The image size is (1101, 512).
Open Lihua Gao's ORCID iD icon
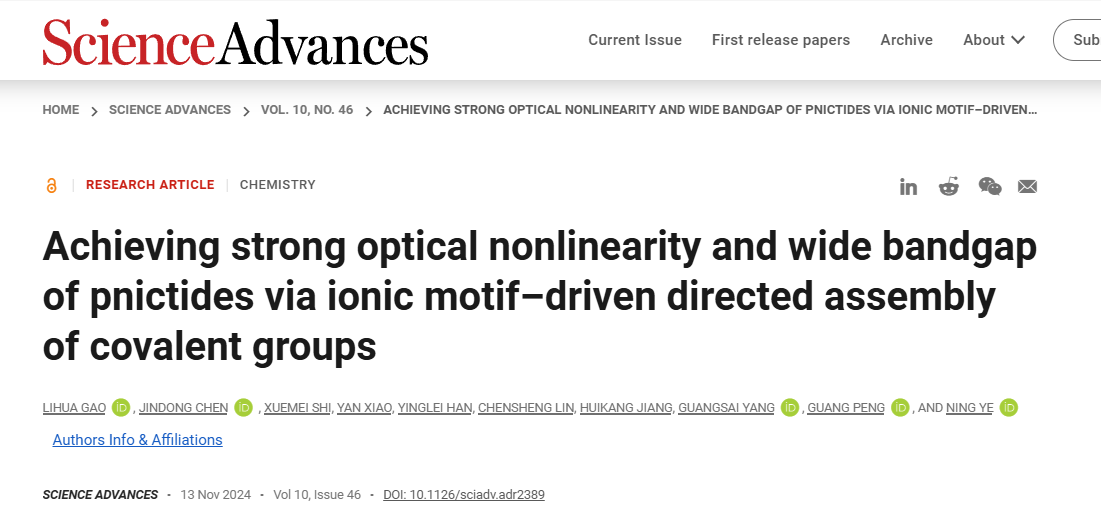[121, 407]
